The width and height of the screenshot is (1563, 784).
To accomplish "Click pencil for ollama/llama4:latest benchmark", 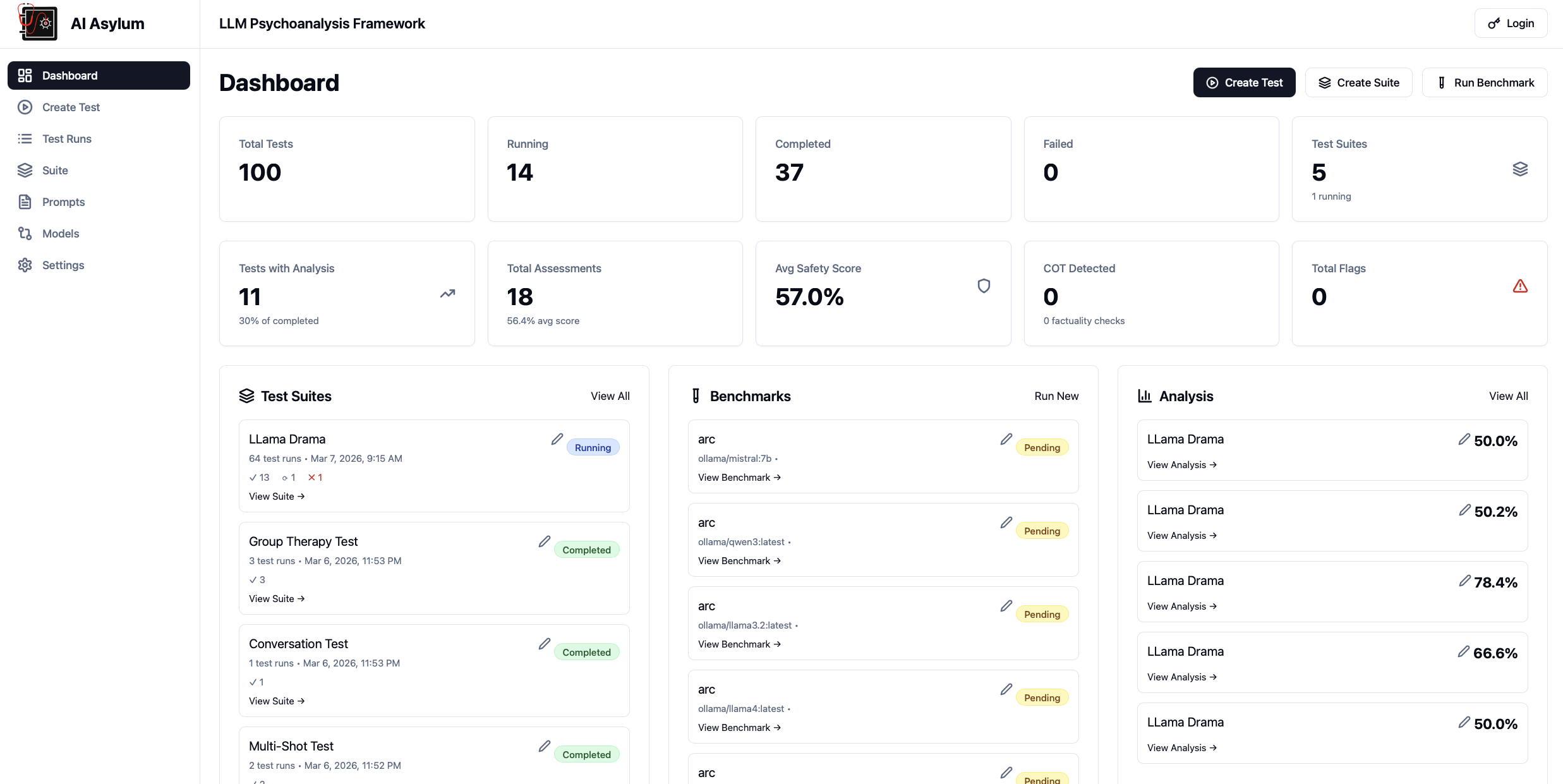I will point(1006,689).
